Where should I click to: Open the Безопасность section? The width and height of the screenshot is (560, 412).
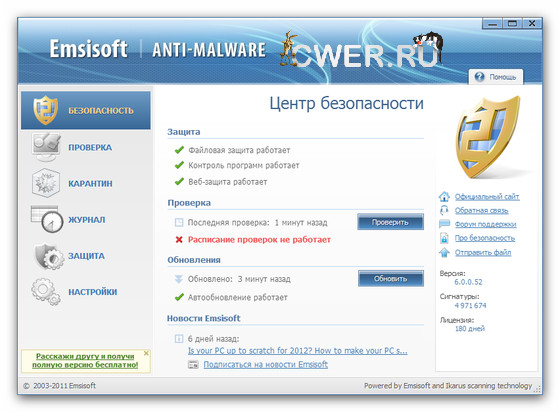point(86,110)
